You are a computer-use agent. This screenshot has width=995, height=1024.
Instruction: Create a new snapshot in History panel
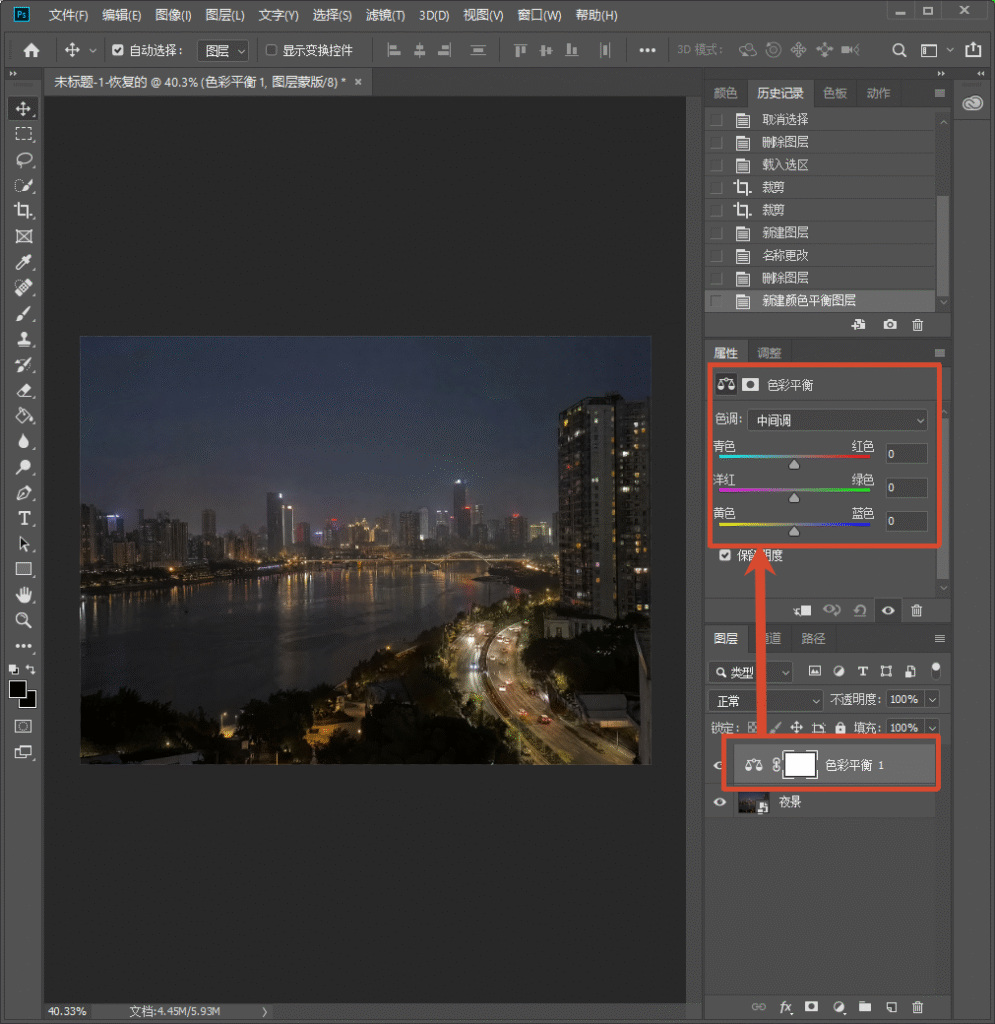click(890, 325)
